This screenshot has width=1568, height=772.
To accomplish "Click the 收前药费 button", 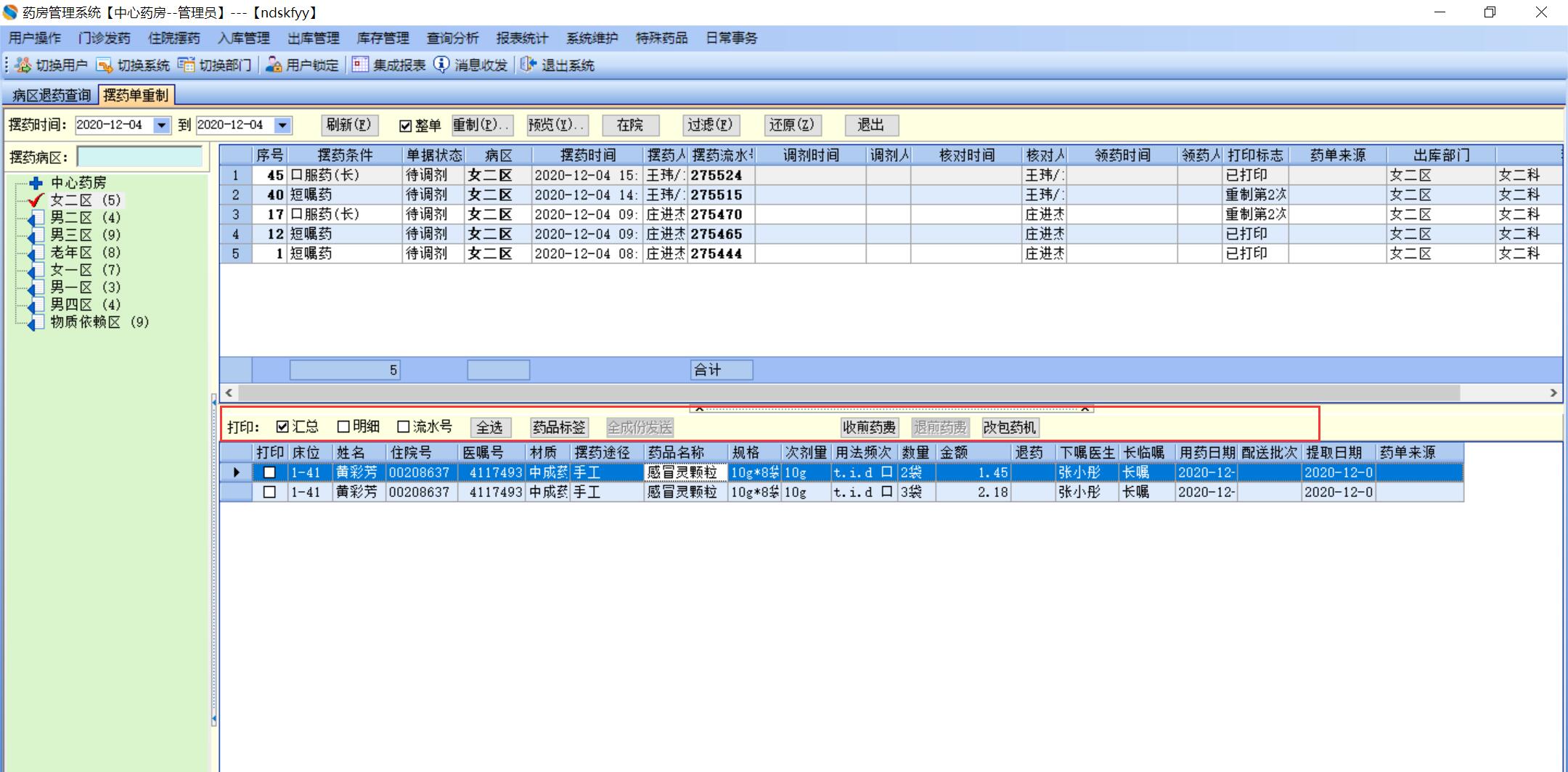I will point(869,428).
